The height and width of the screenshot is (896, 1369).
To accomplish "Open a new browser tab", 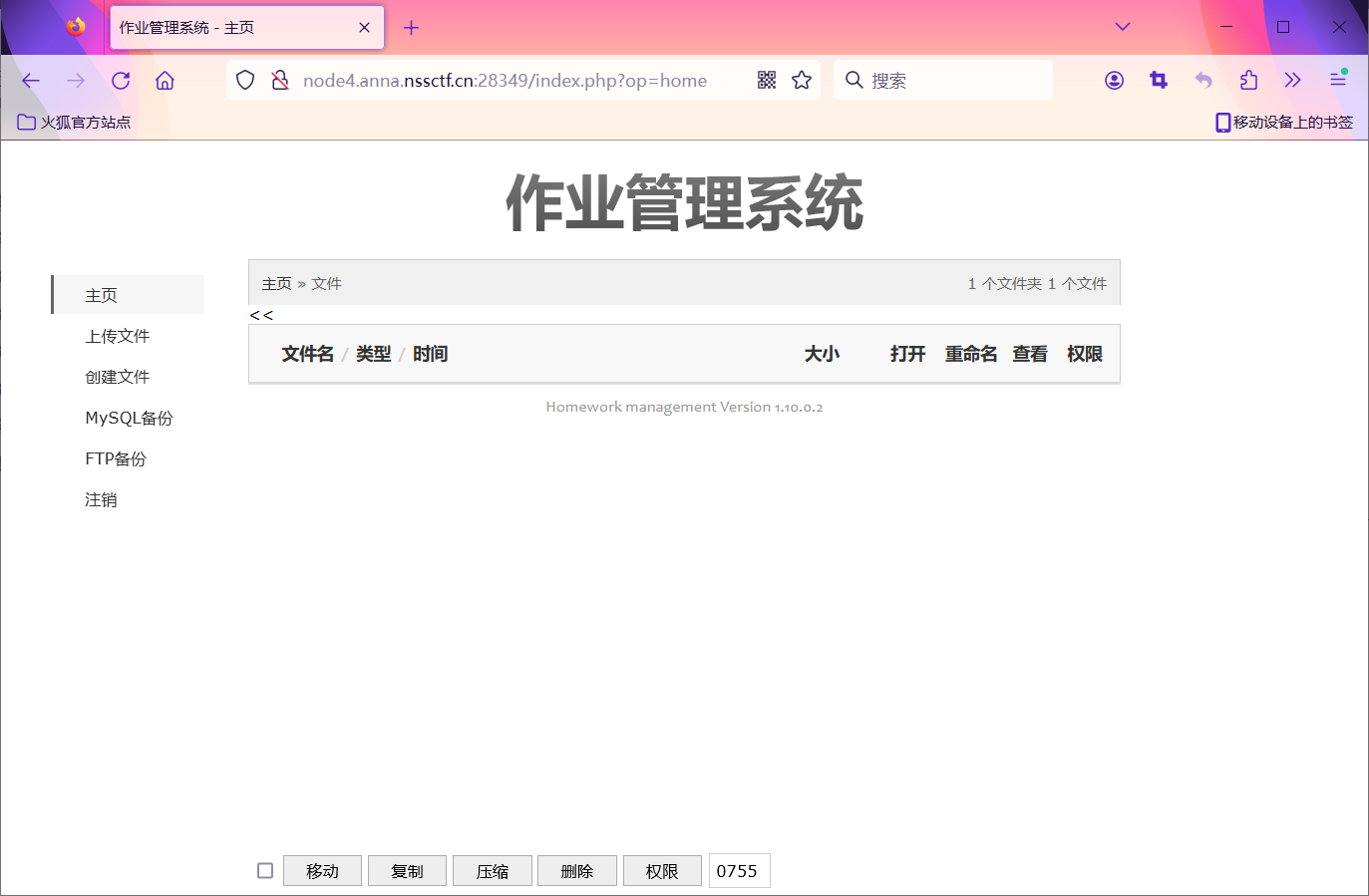I will (411, 28).
